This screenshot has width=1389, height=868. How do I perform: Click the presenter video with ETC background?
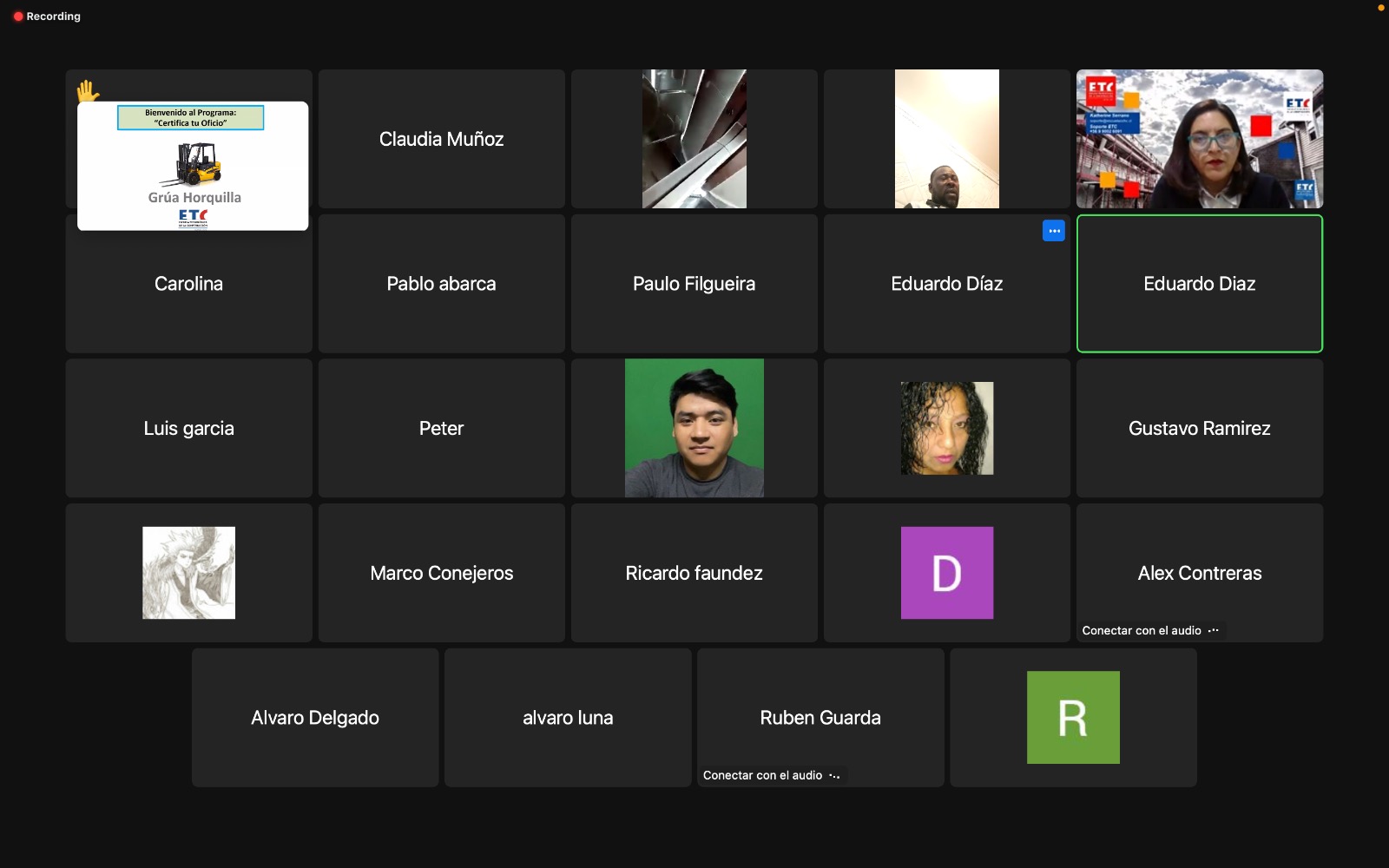(x=1199, y=139)
